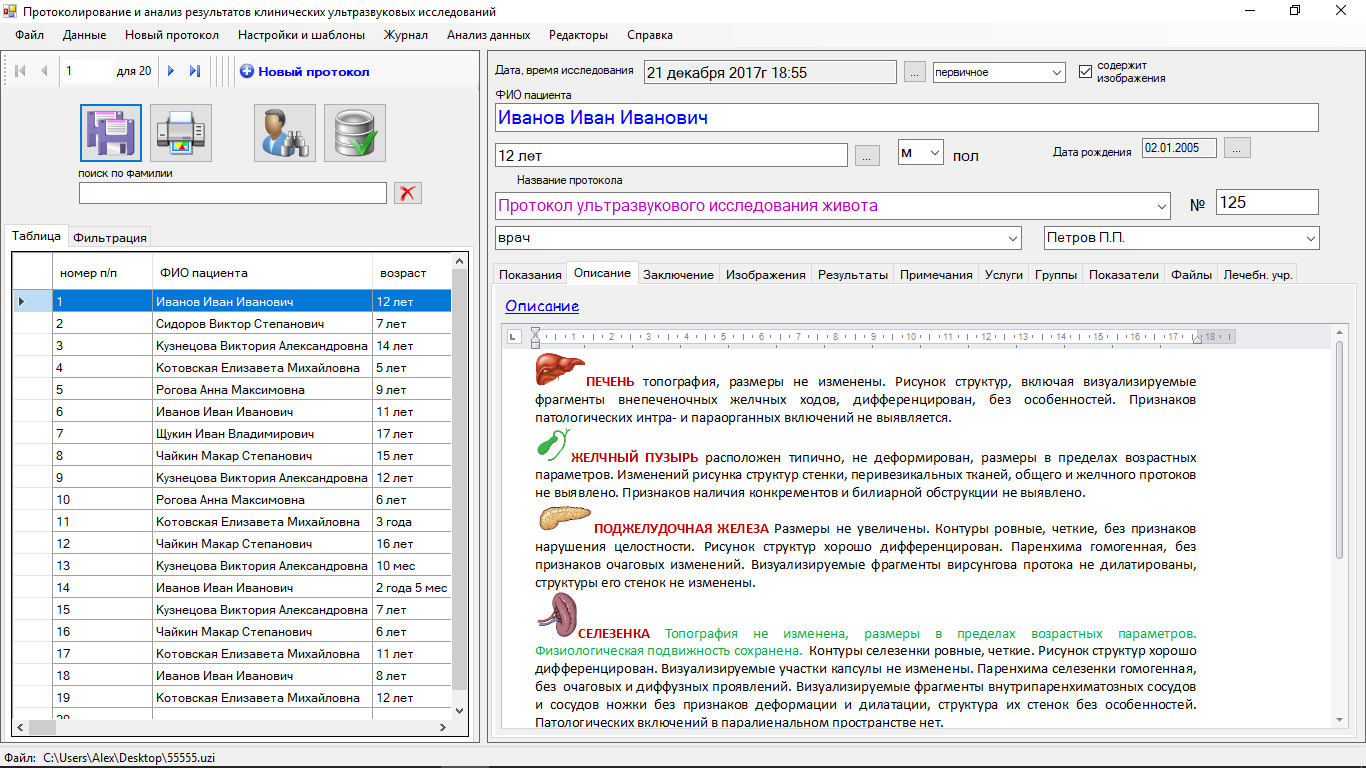The height and width of the screenshot is (768, 1366).
Task: Click the date of birth ellipsis button
Action: pyautogui.click(x=1237, y=149)
